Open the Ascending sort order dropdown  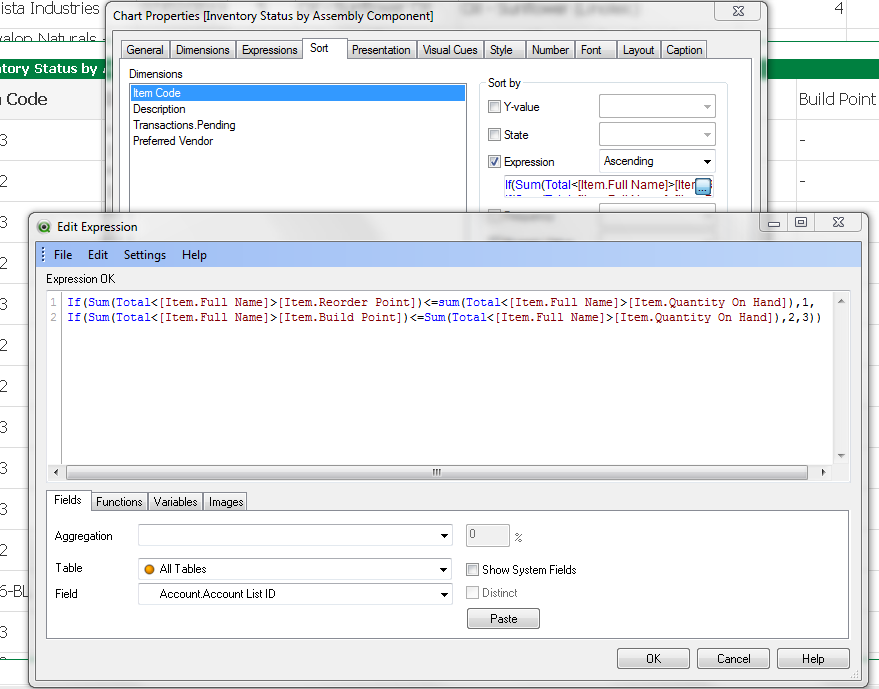(657, 161)
